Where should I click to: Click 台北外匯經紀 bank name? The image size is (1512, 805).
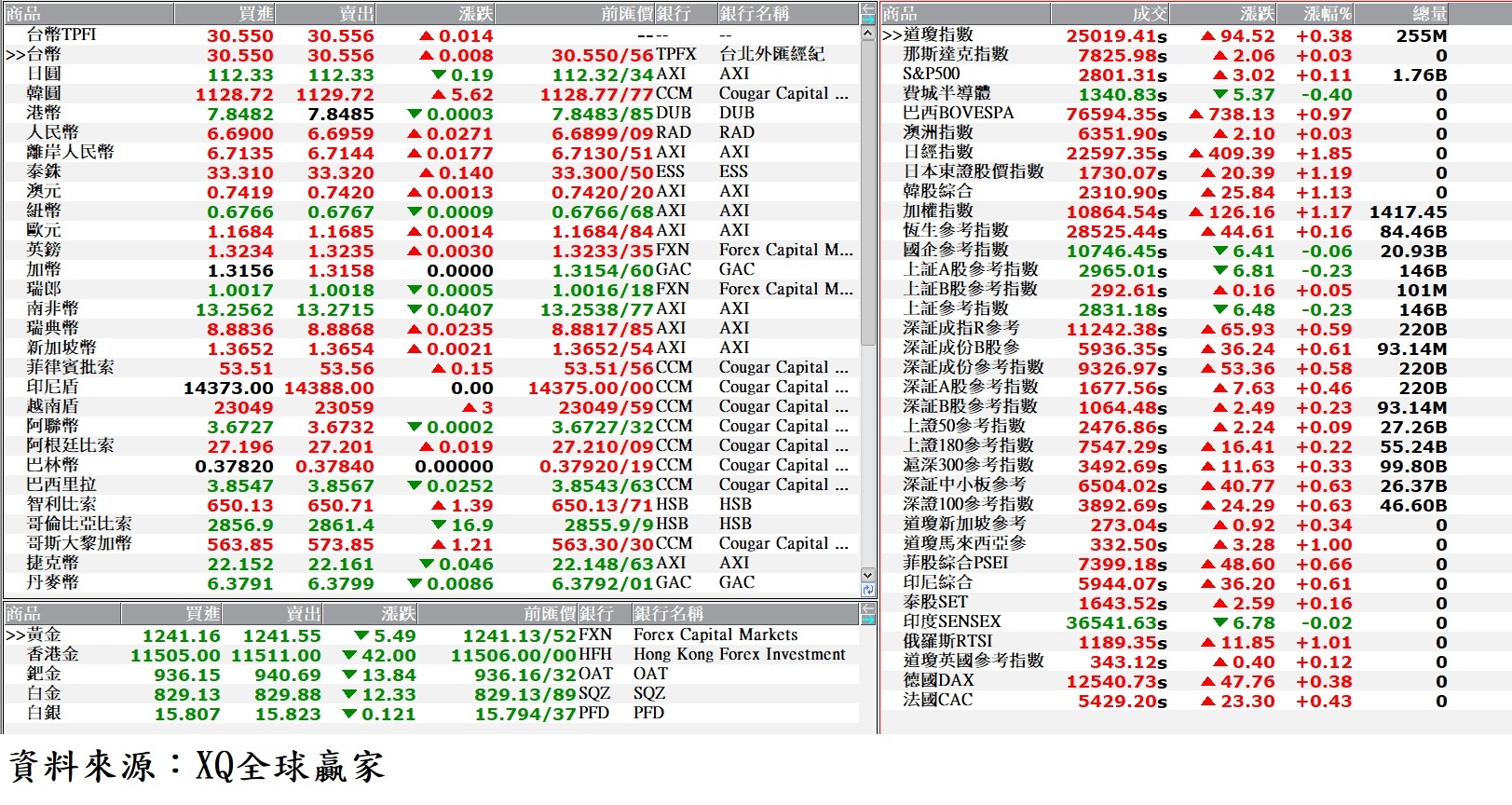(x=771, y=54)
